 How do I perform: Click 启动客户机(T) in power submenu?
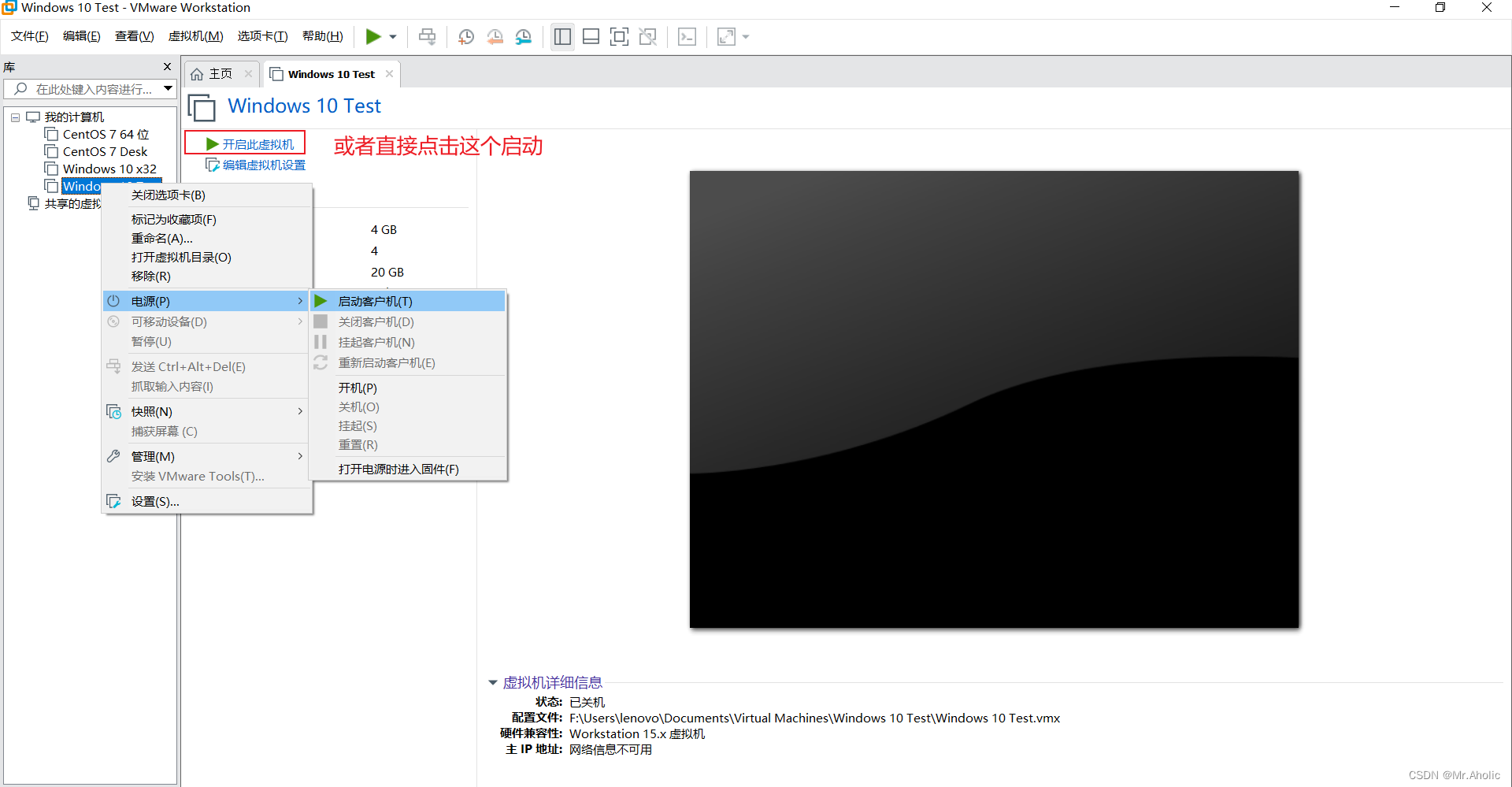(x=408, y=301)
